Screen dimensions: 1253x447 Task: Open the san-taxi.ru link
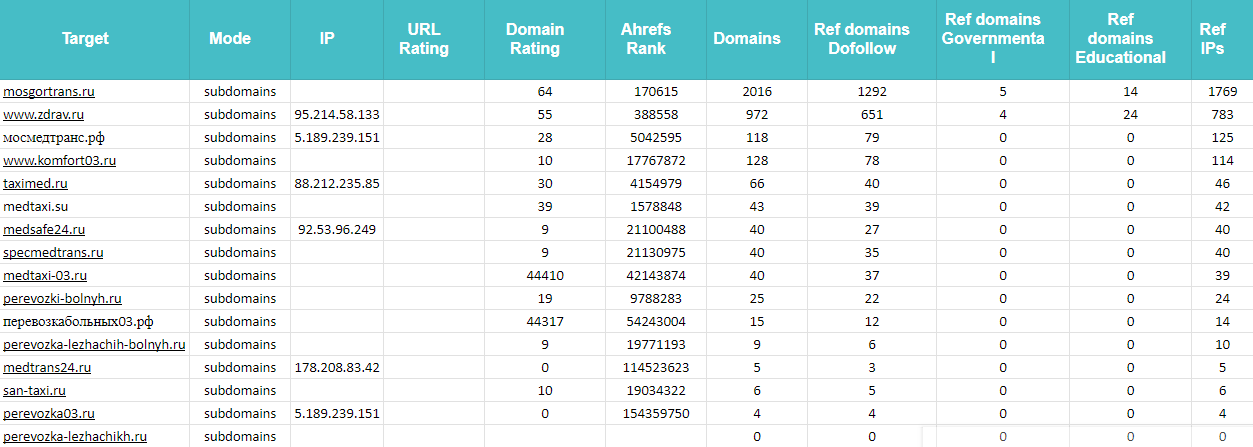point(34,391)
